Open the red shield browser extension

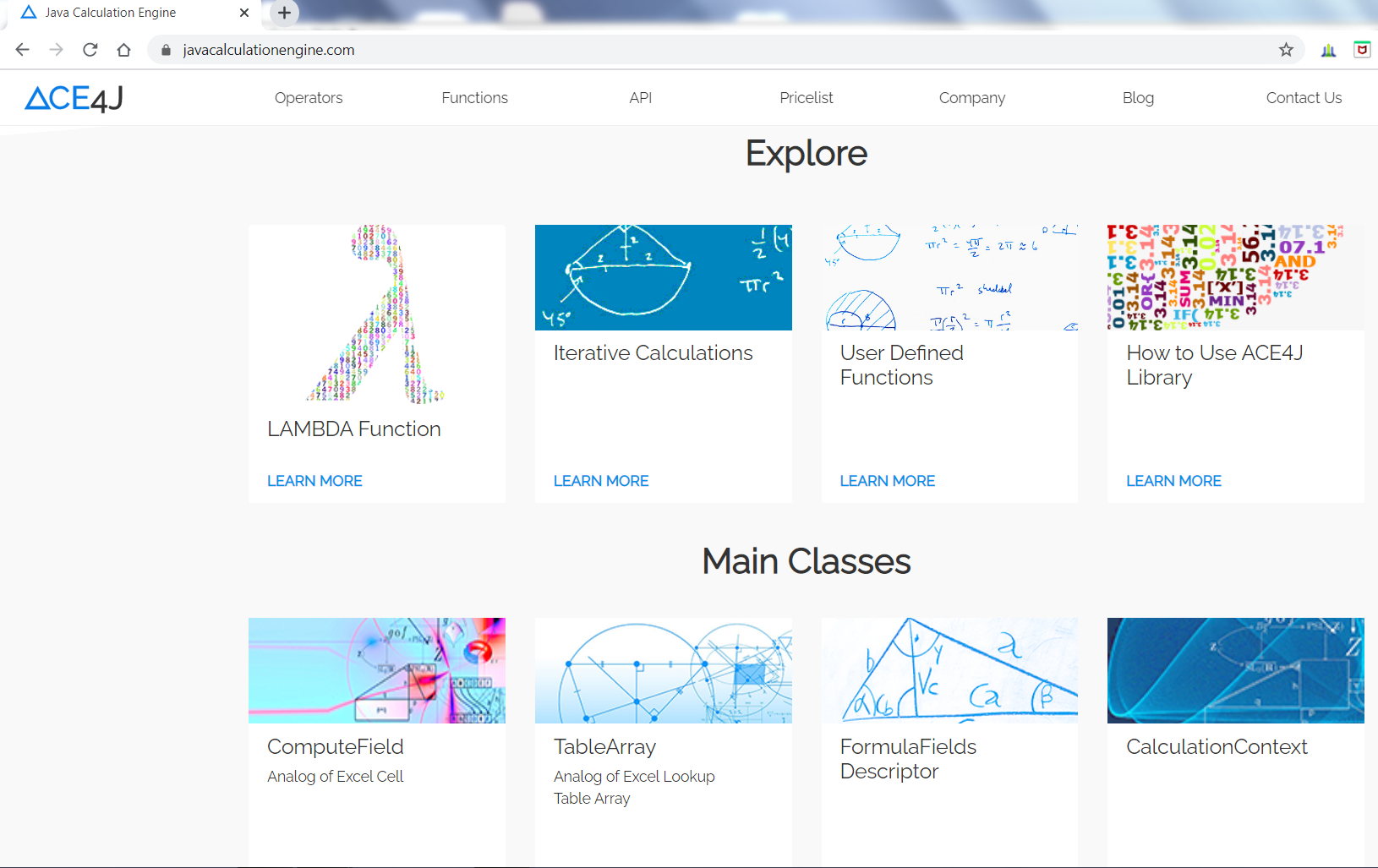(x=1362, y=50)
